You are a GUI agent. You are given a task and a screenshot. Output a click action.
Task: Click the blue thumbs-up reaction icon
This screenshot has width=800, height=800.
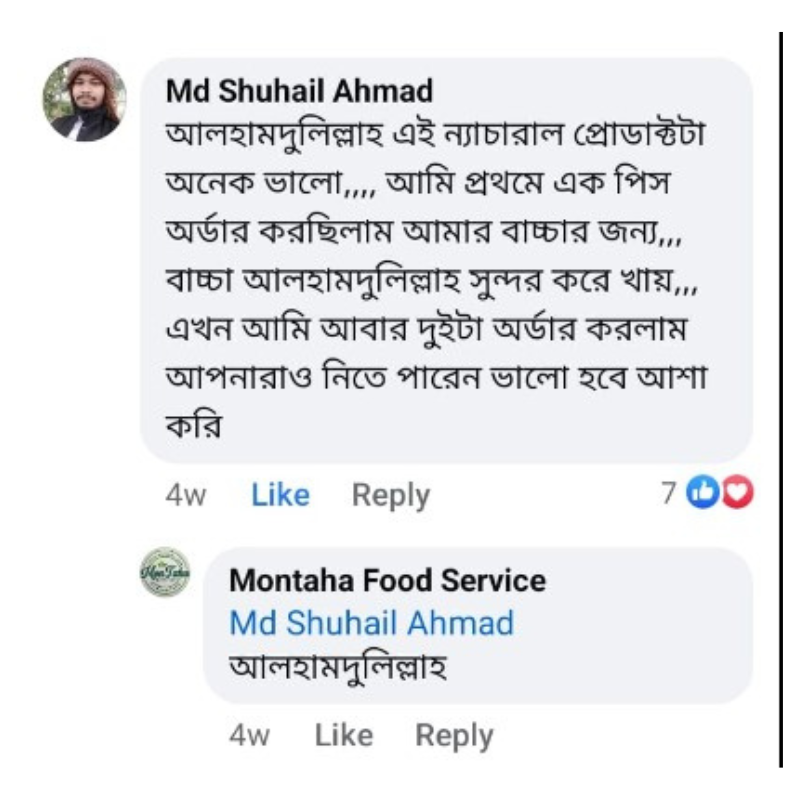706,492
